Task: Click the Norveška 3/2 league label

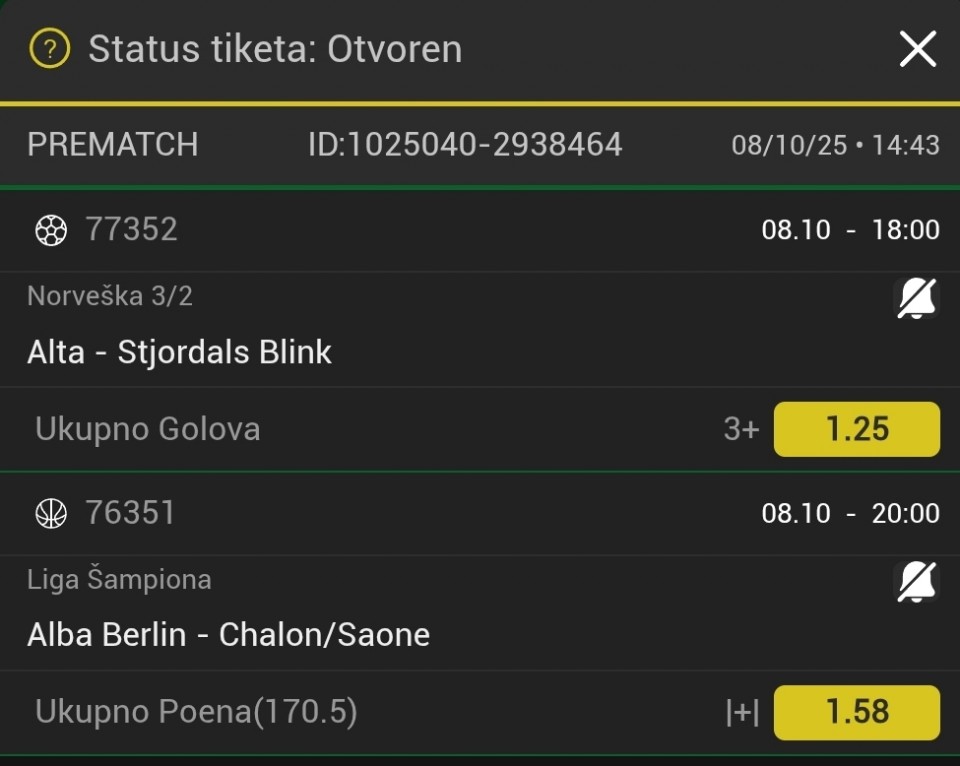Action: point(110,296)
